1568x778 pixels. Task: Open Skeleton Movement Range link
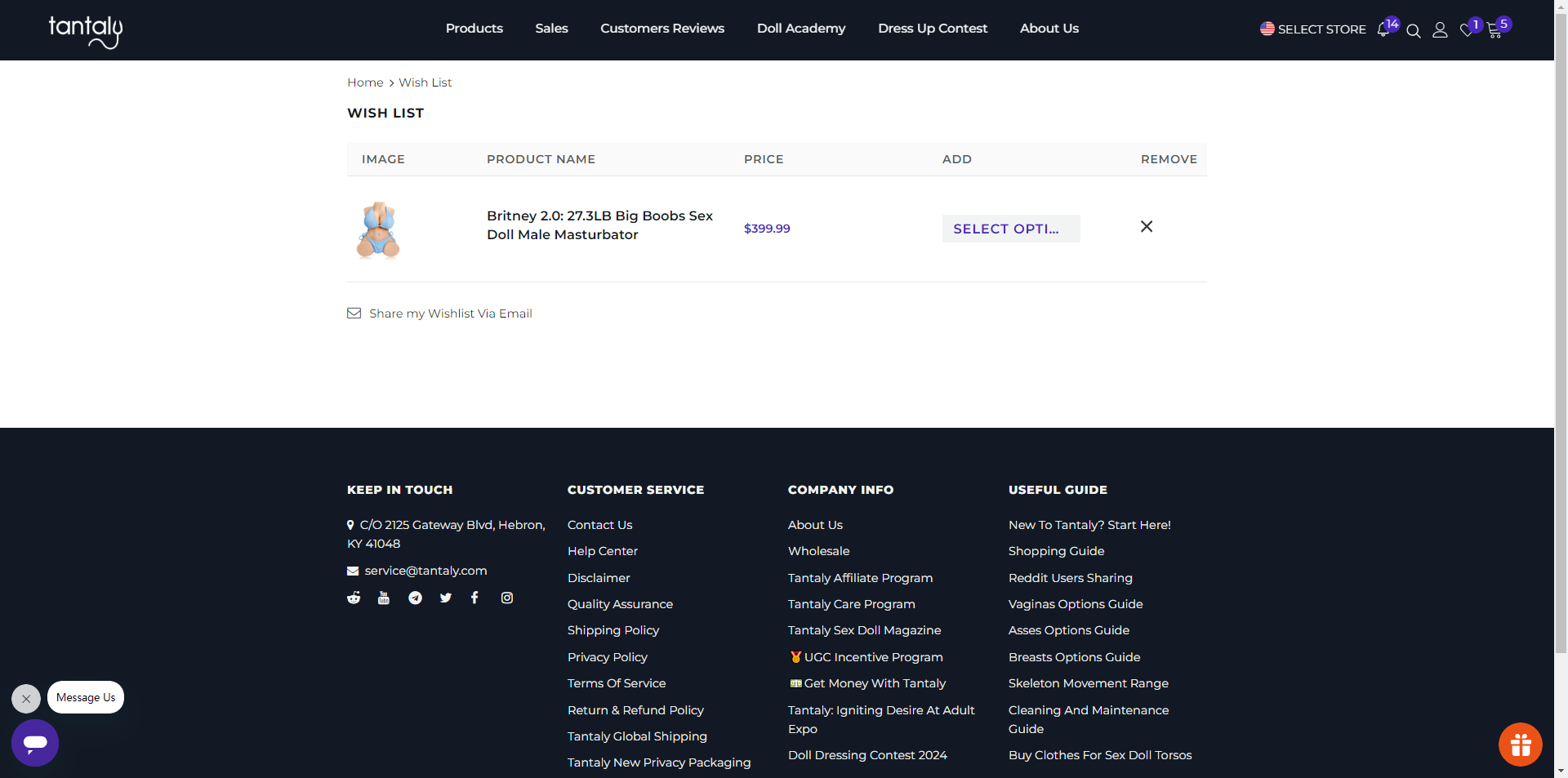coord(1088,683)
